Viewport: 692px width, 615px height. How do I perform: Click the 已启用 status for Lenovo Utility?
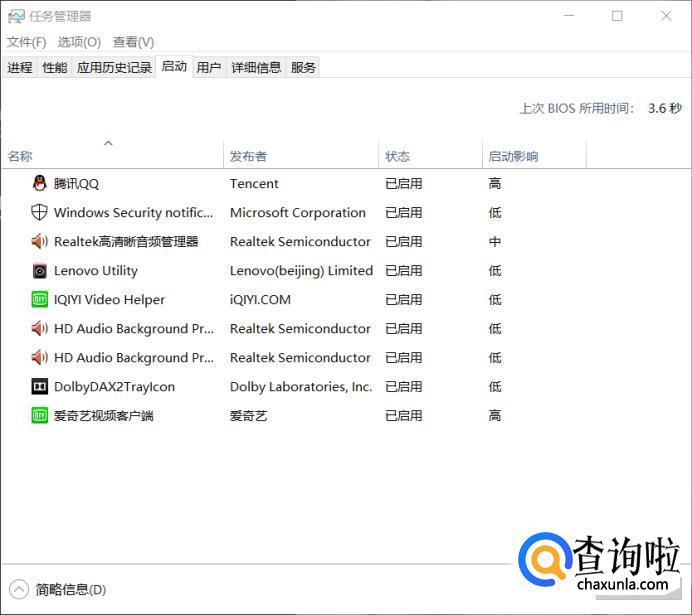403,270
